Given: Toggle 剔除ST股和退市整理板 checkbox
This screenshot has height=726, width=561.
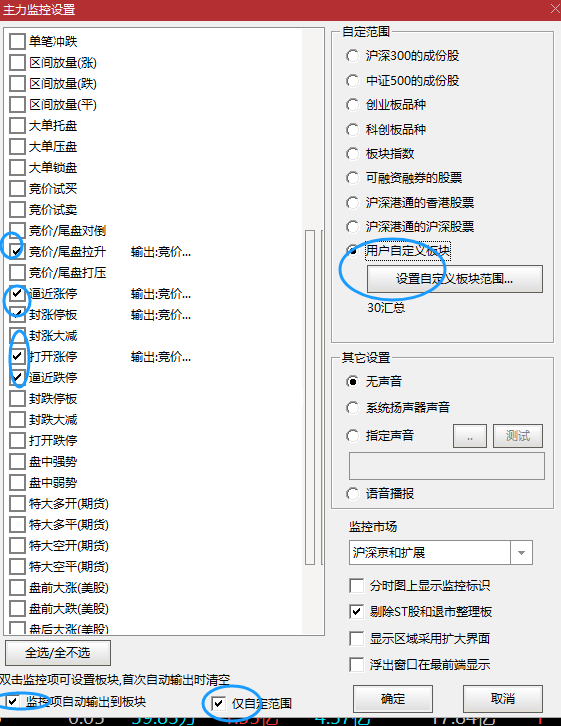Looking at the screenshot, I should point(356,612).
